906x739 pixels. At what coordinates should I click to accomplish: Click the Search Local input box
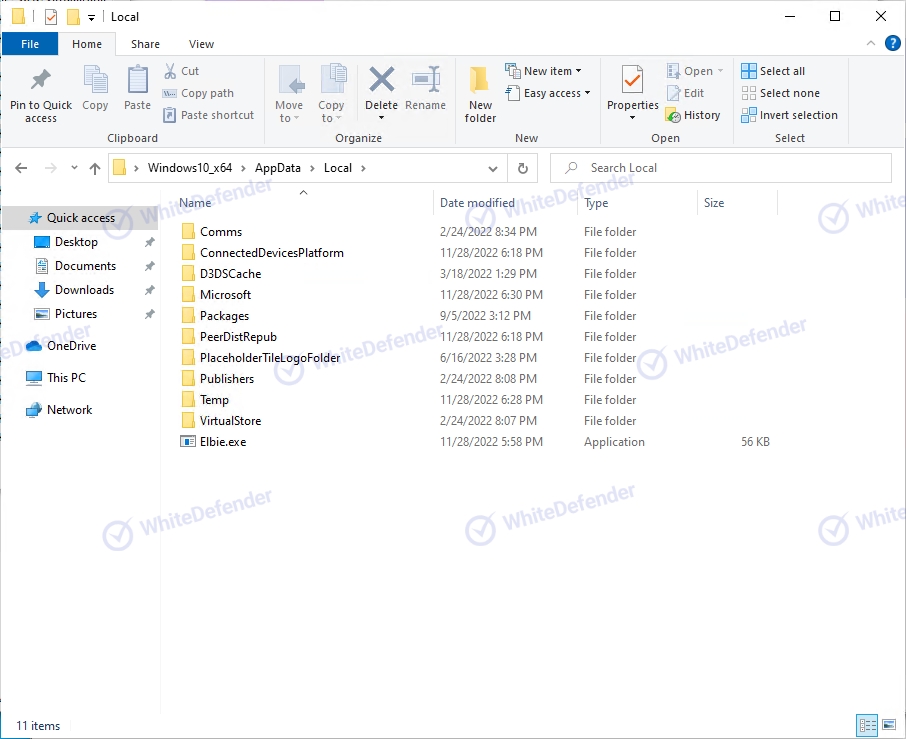(x=721, y=168)
